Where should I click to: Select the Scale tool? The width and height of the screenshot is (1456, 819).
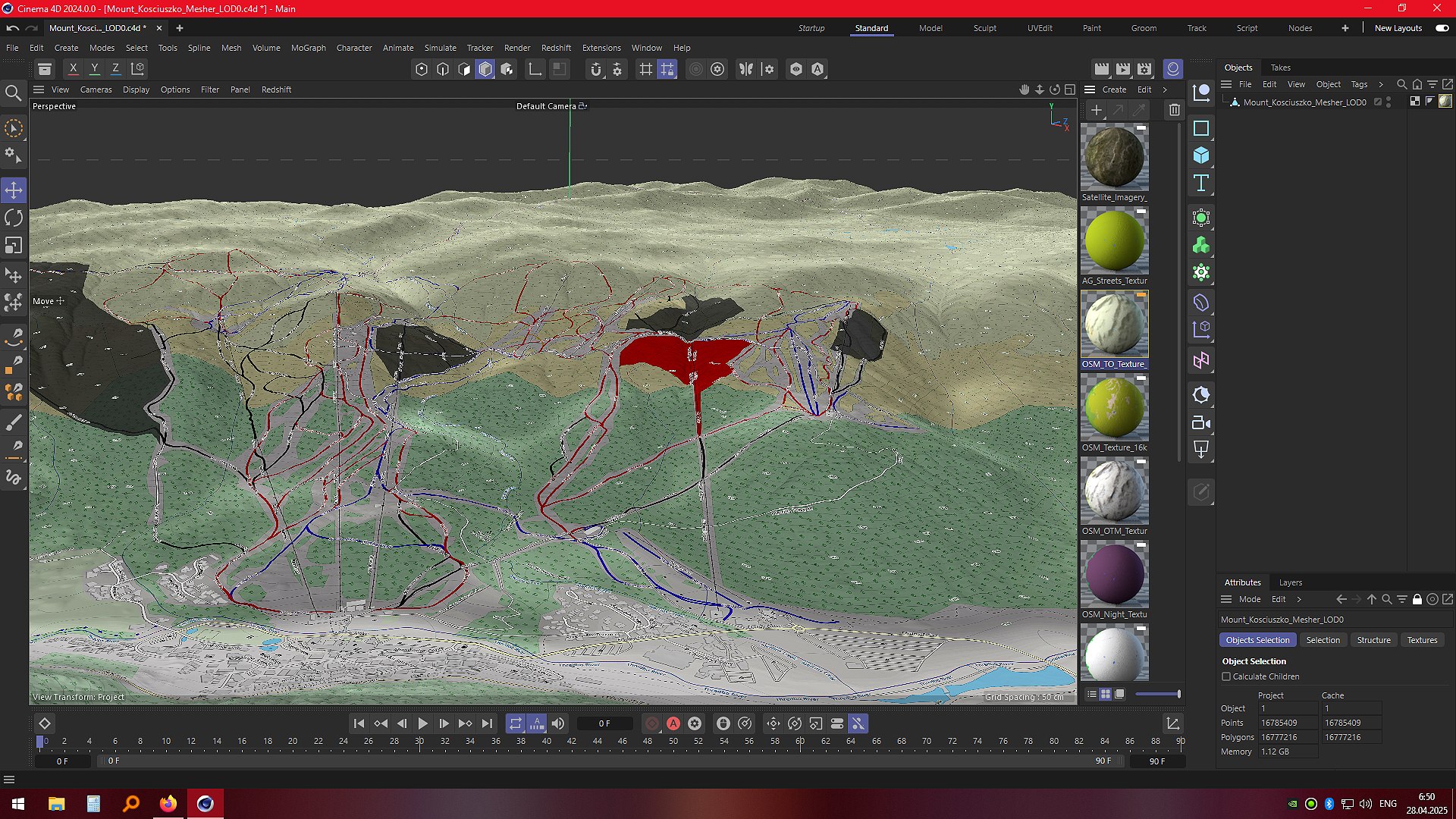coord(14,246)
